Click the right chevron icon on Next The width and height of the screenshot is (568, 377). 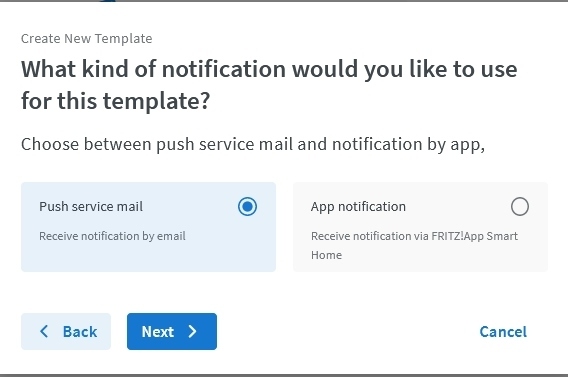tap(192, 331)
